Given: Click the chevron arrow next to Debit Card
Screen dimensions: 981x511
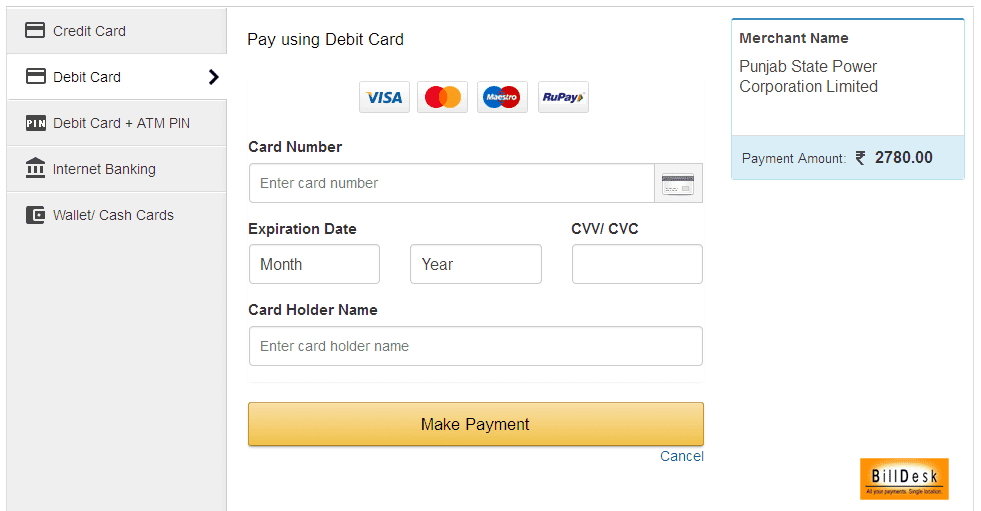Looking at the screenshot, I should click(213, 77).
